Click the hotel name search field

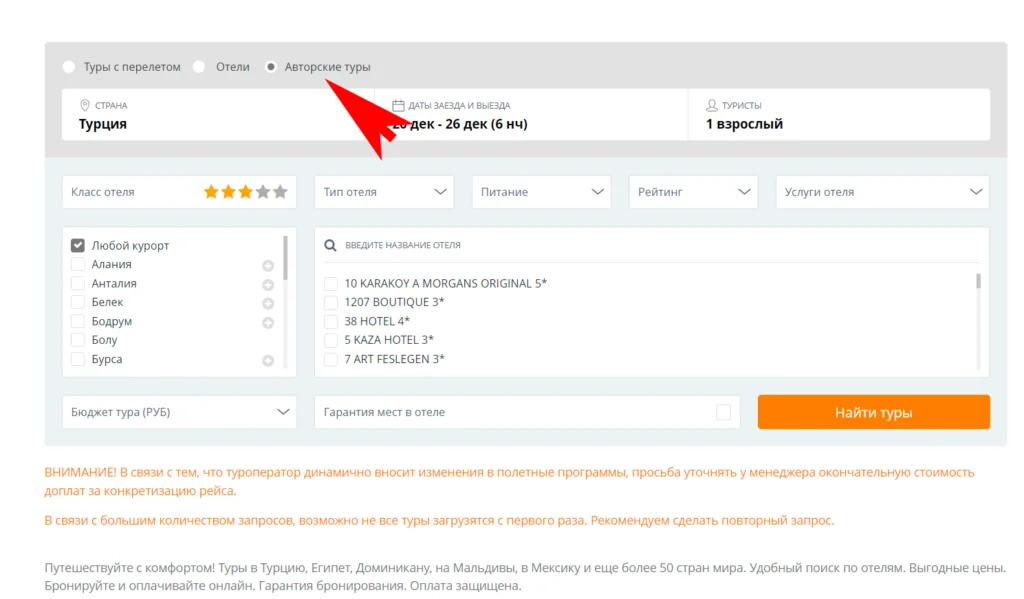pos(652,245)
